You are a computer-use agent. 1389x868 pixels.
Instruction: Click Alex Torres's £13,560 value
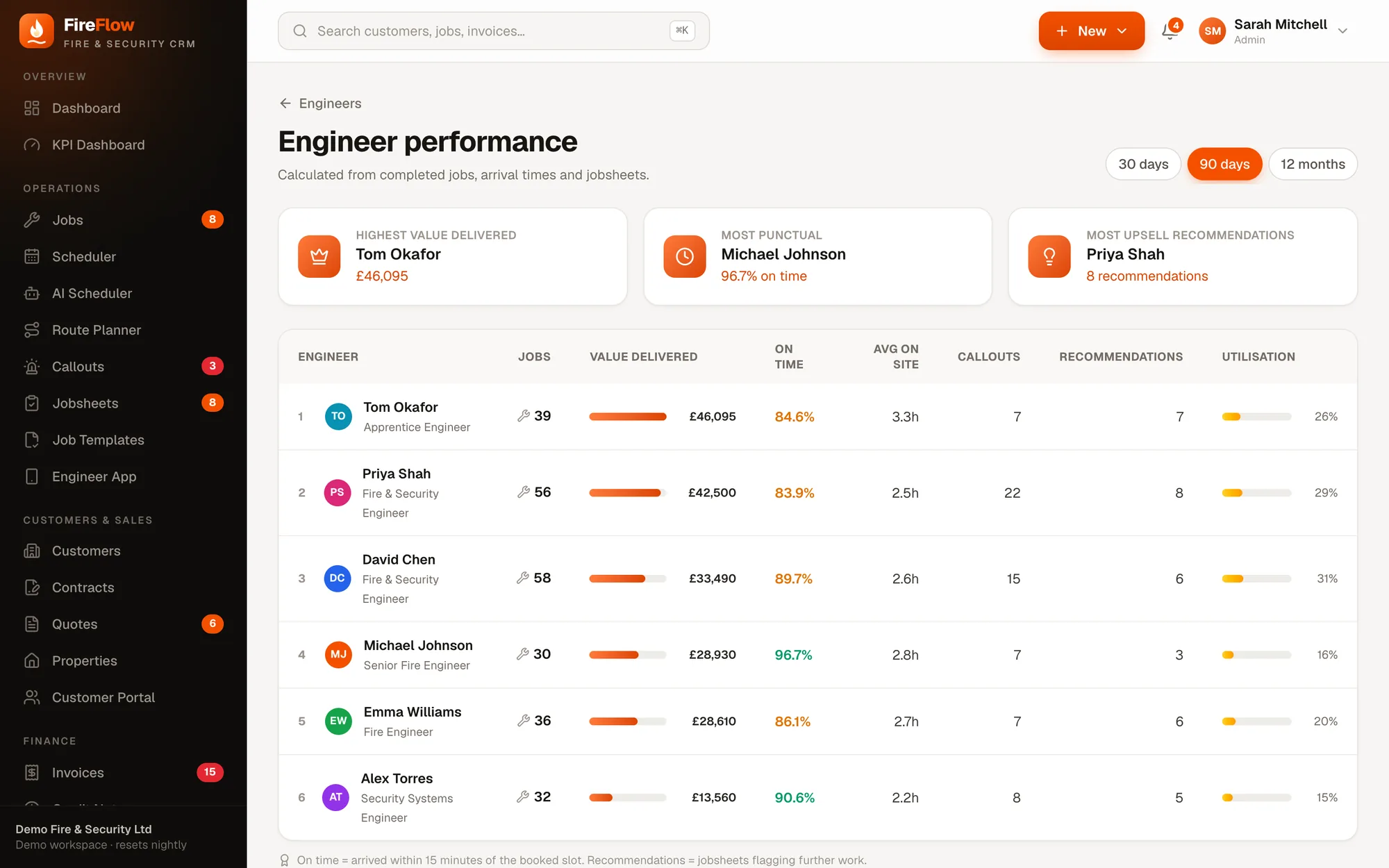click(713, 798)
